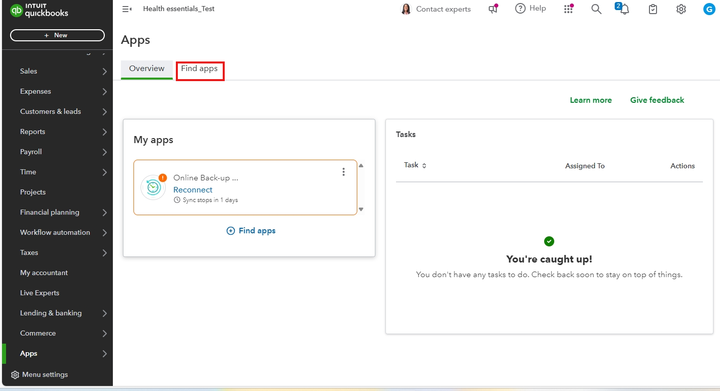Open the apps grid launcher icon
This screenshot has height=391, width=720.
[568, 9]
